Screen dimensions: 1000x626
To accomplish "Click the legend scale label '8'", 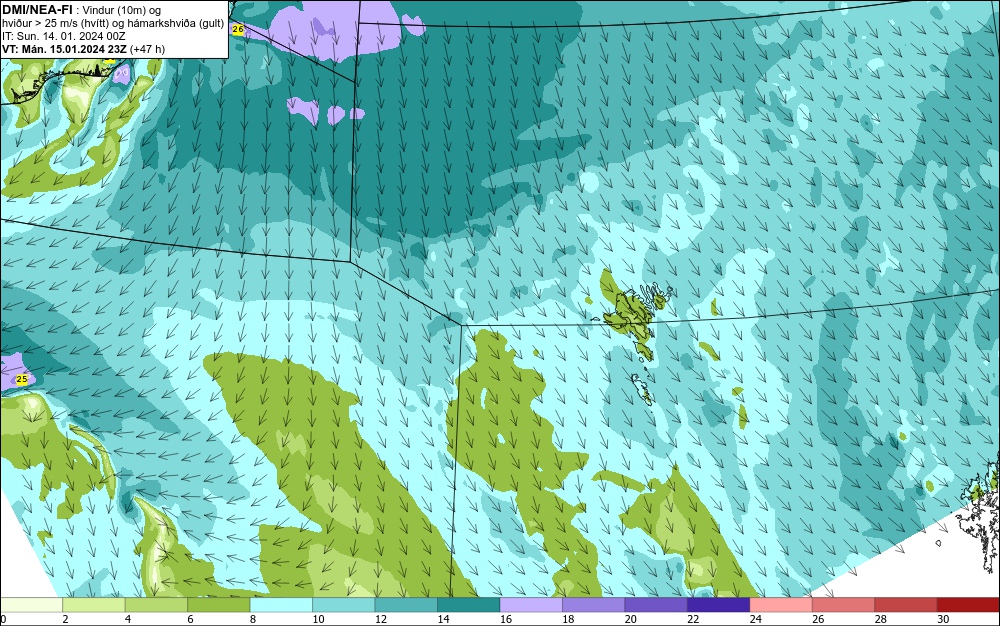I will (253, 619).
